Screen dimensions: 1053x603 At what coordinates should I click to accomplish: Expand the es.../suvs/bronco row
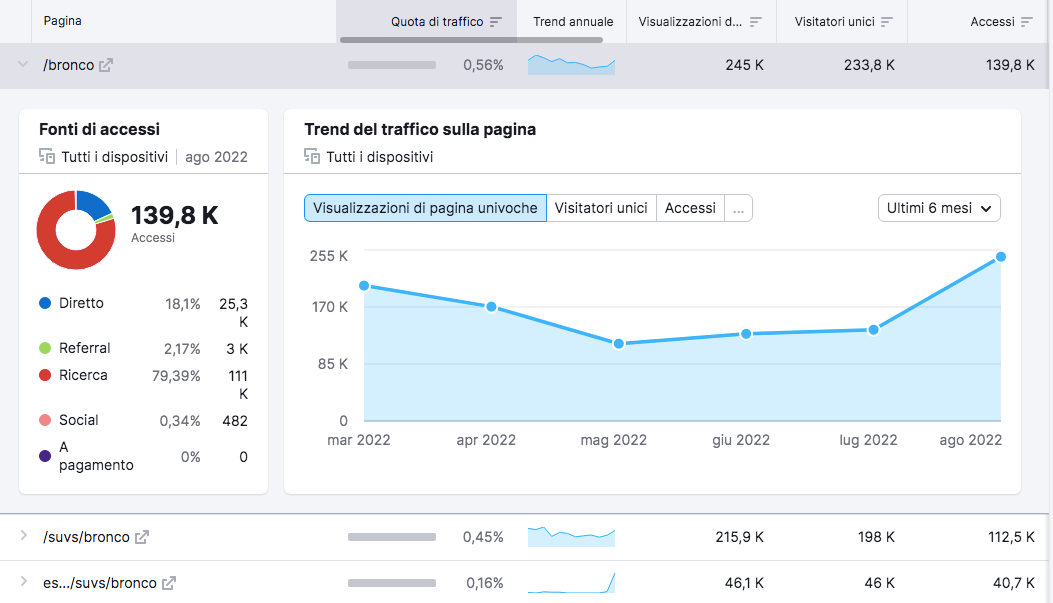coord(23,583)
